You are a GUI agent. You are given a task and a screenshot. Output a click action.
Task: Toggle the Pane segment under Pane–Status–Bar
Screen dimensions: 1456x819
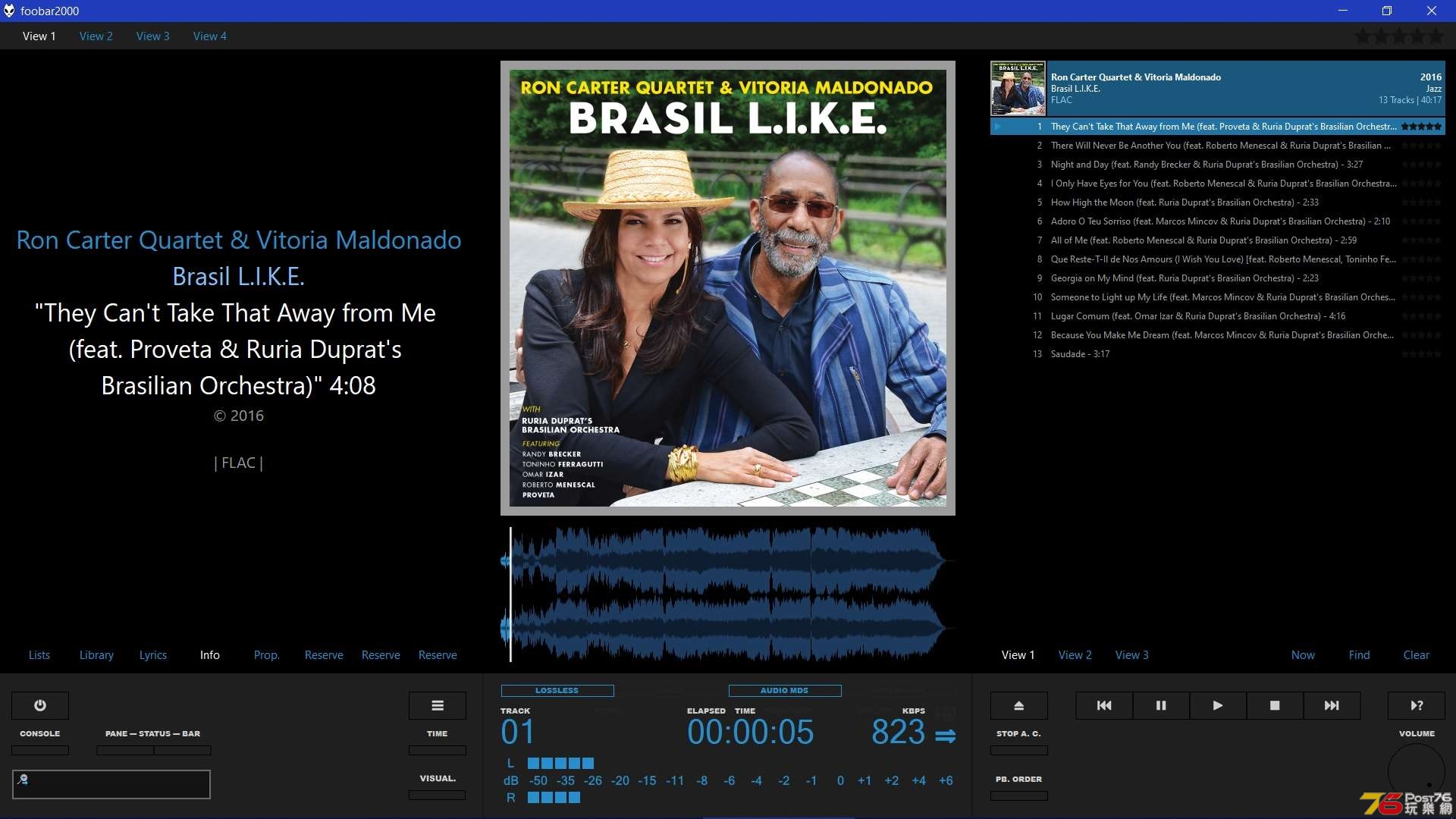pyautogui.click(x=125, y=750)
